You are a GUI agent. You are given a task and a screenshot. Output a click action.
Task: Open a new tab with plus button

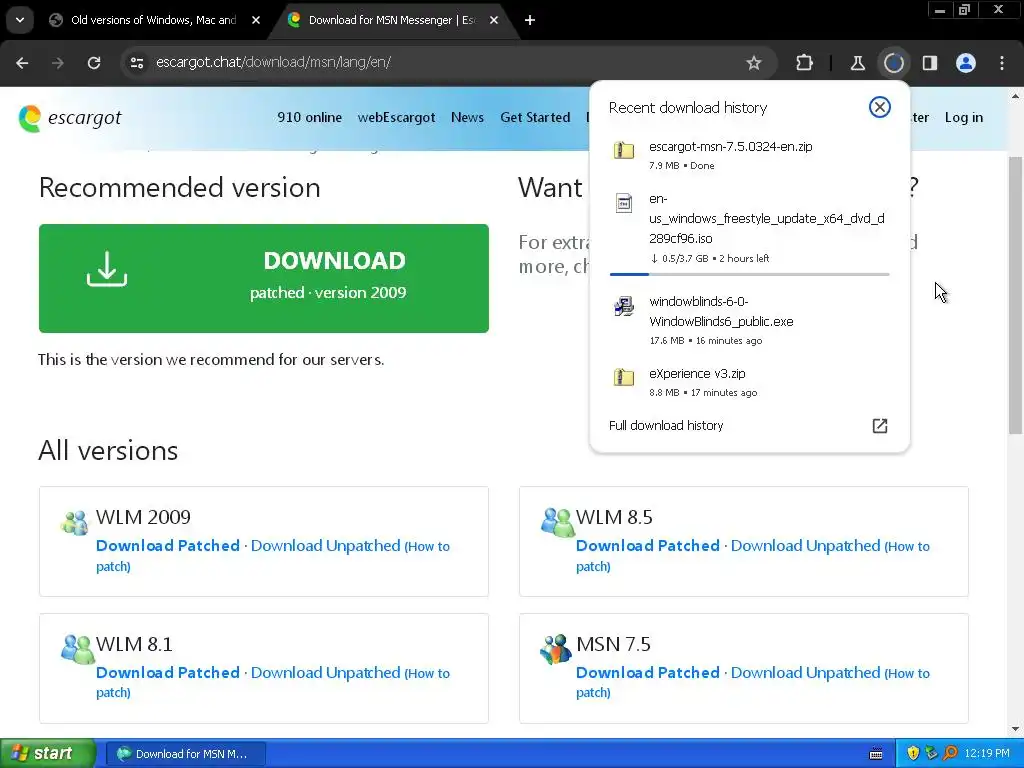coord(530,20)
